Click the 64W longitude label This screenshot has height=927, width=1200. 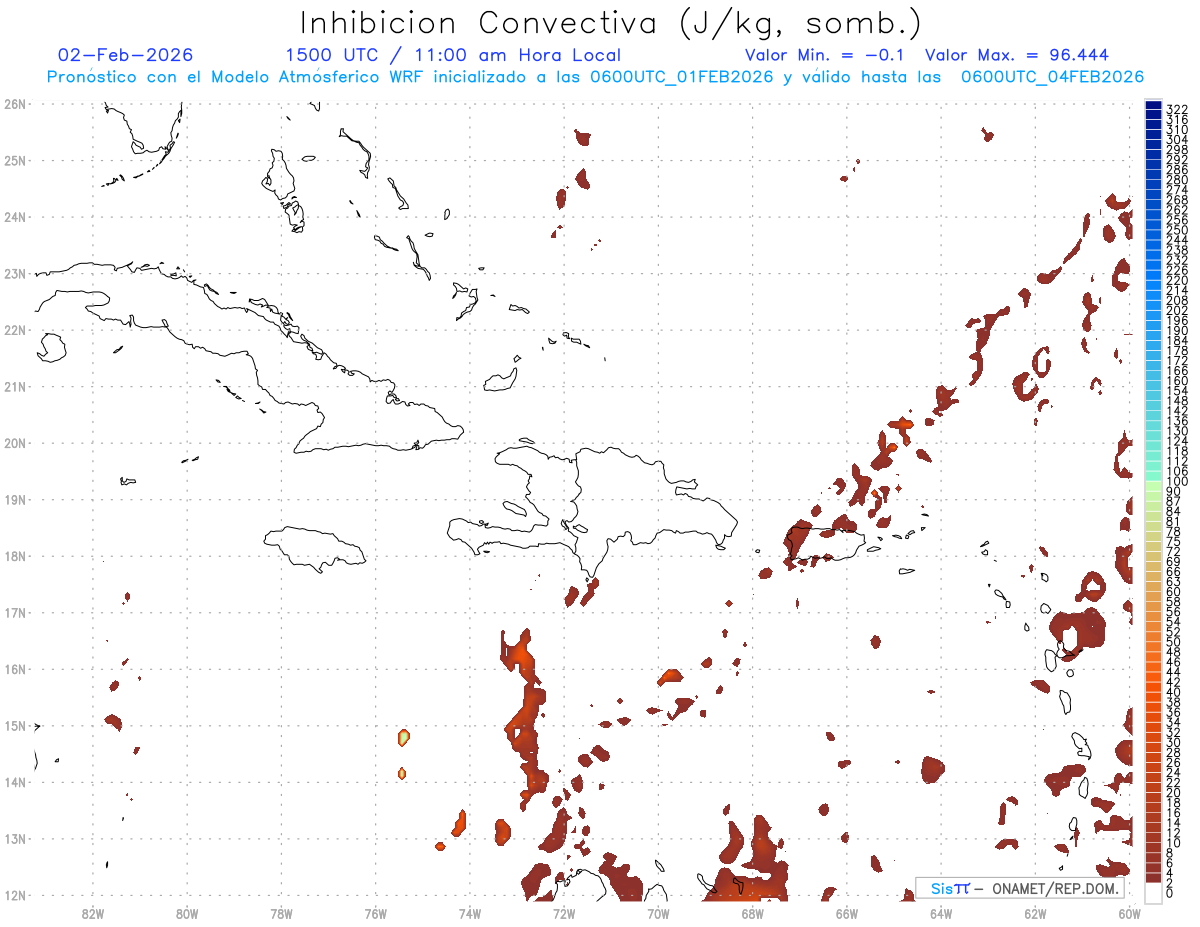click(941, 912)
